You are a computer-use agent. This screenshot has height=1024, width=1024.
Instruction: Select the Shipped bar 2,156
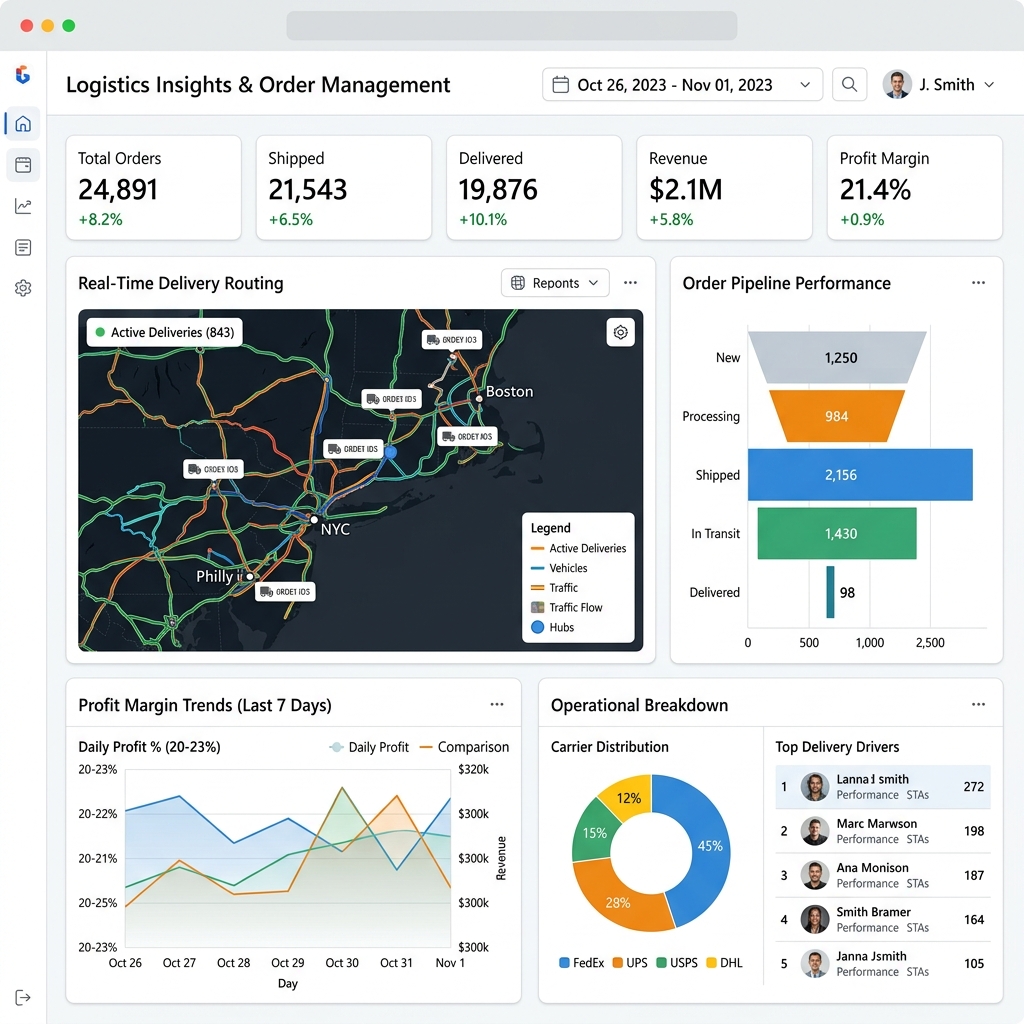[x=860, y=475]
